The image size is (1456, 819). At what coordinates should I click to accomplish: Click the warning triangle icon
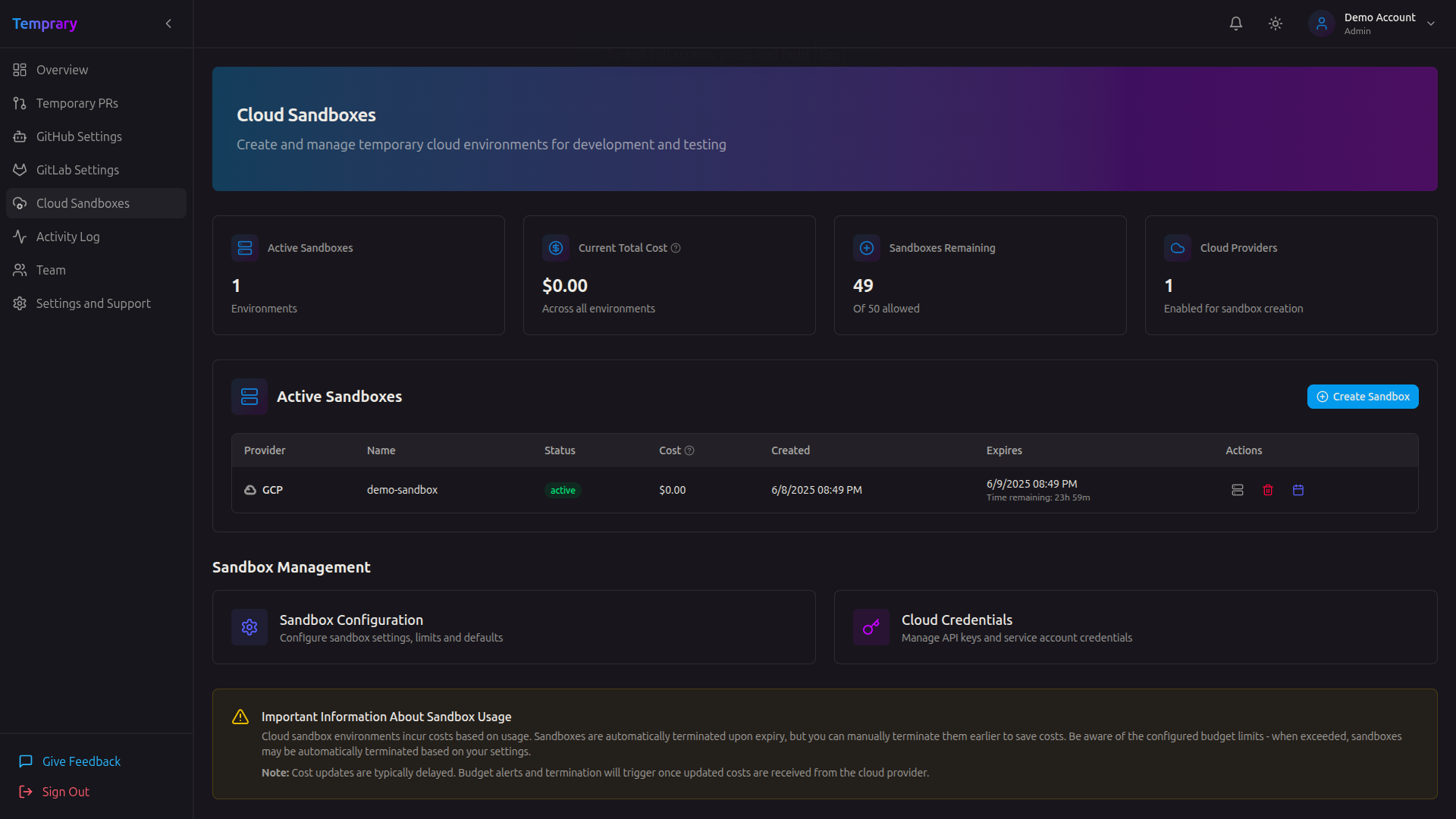tap(240, 717)
